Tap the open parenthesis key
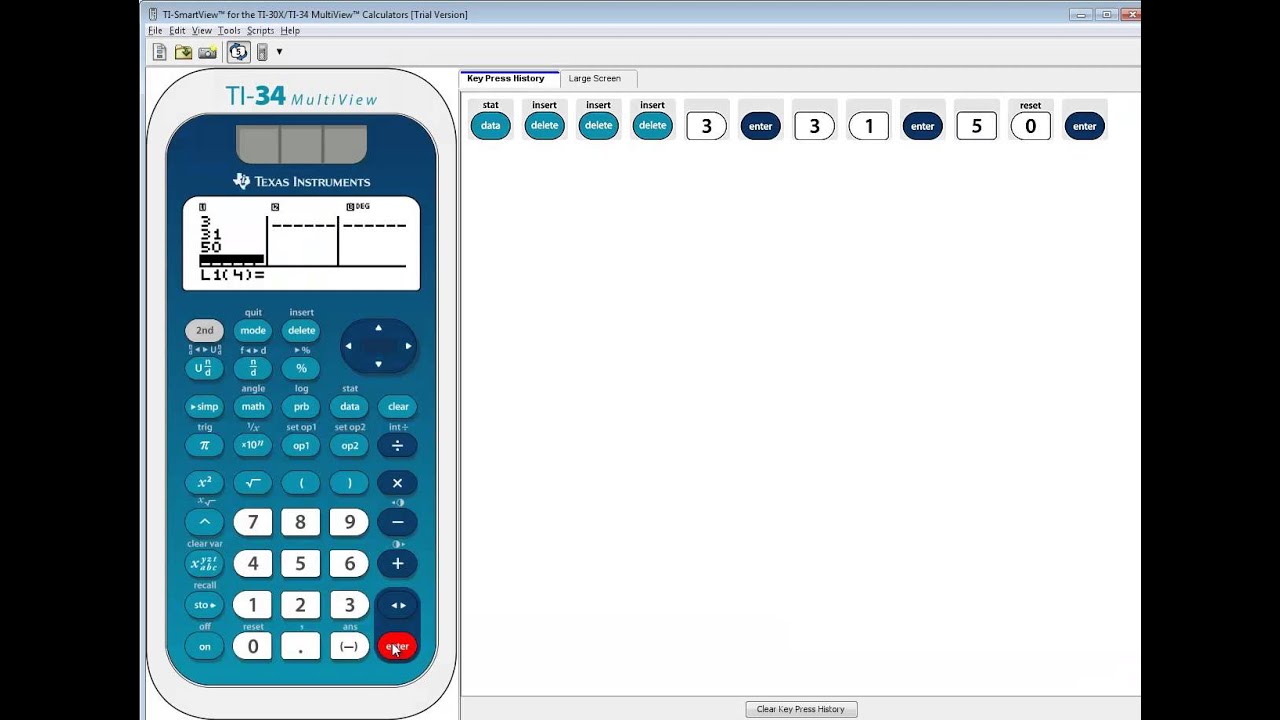 [x=301, y=483]
